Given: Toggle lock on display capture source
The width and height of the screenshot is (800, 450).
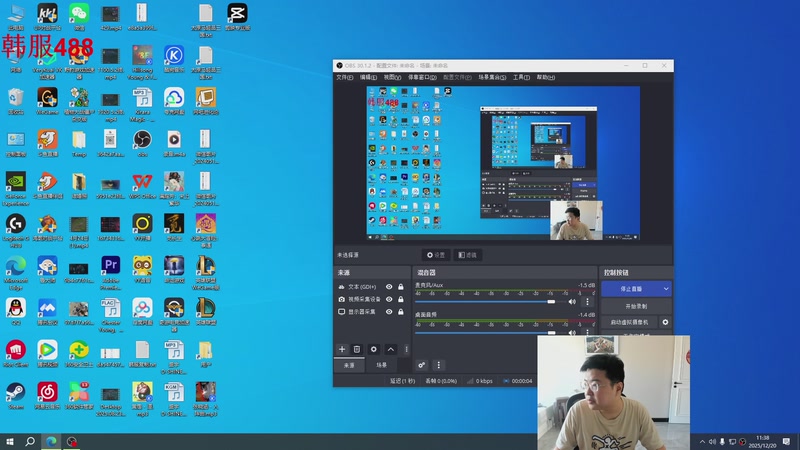Looking at the screenshot, I should [x=401, y=311].
